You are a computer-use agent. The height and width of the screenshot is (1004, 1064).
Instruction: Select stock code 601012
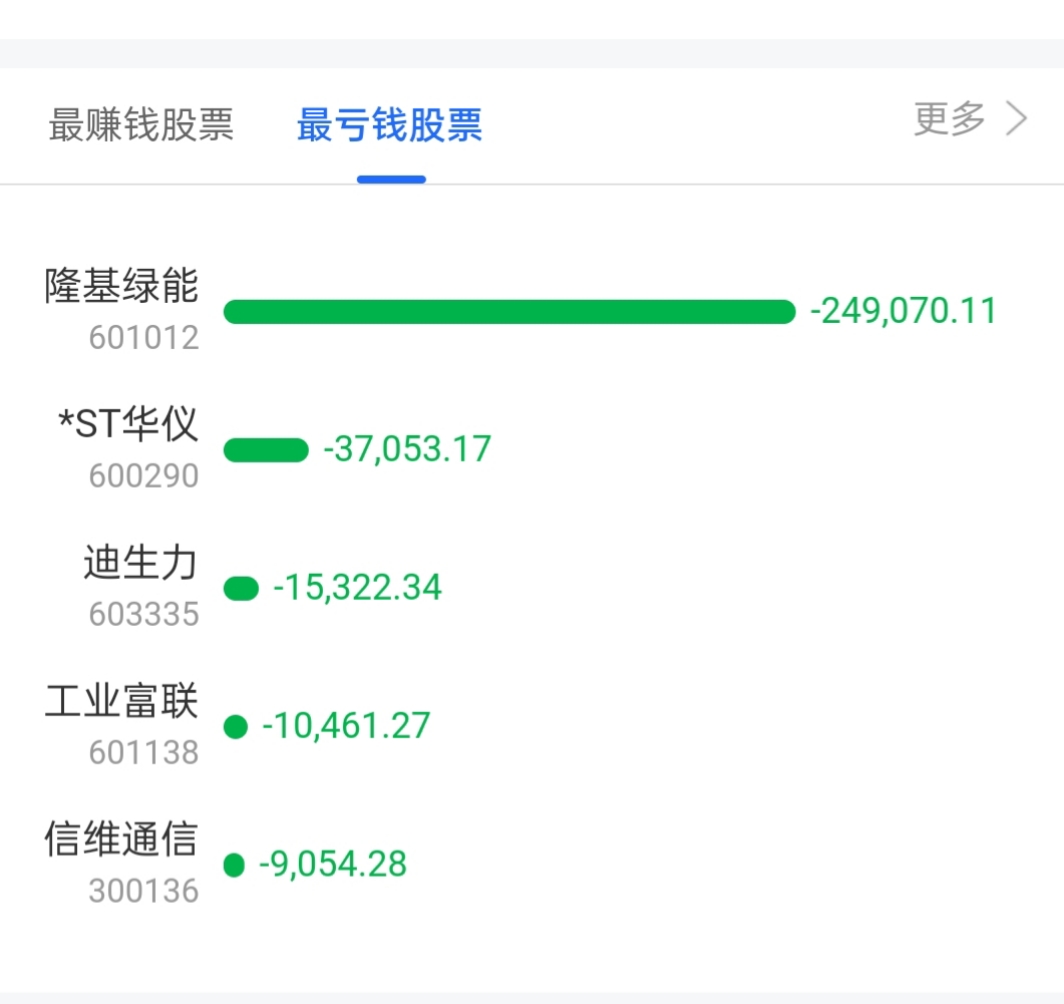pyautogui.click(x=144, y=338)
